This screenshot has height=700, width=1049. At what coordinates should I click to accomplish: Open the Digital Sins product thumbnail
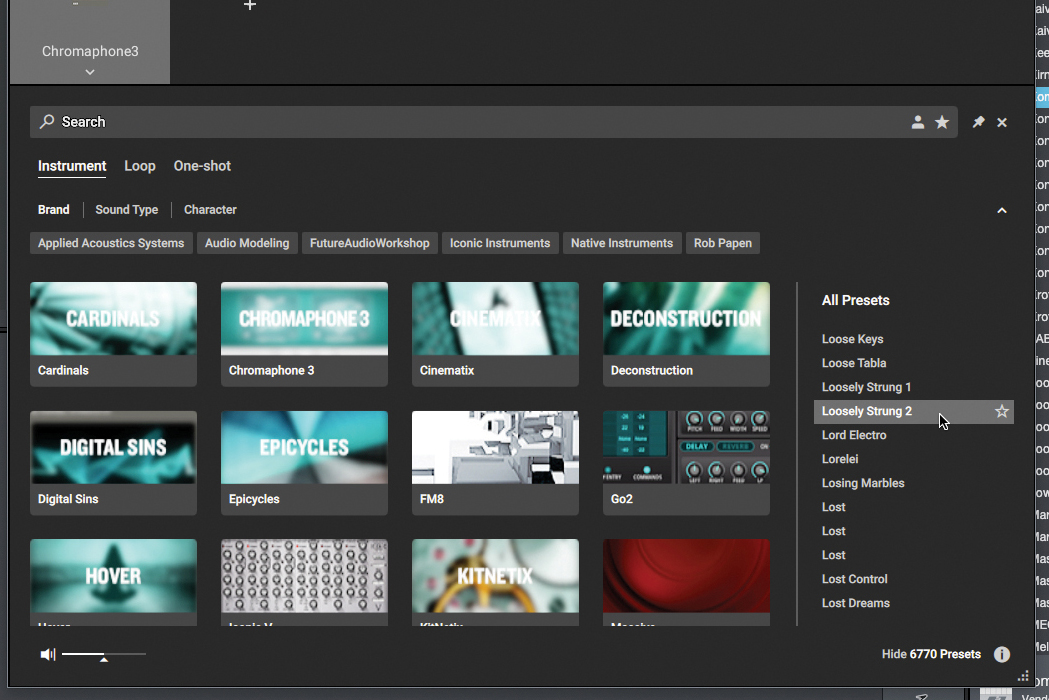113,462
